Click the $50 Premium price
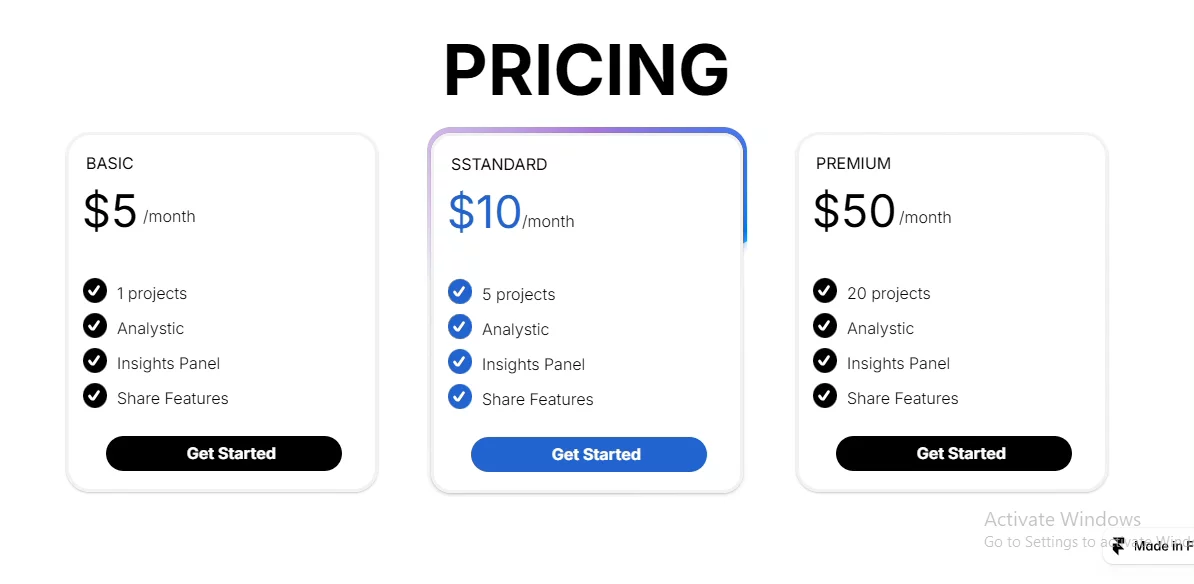Screen dimensions: 1194x584 pos(854,211)
